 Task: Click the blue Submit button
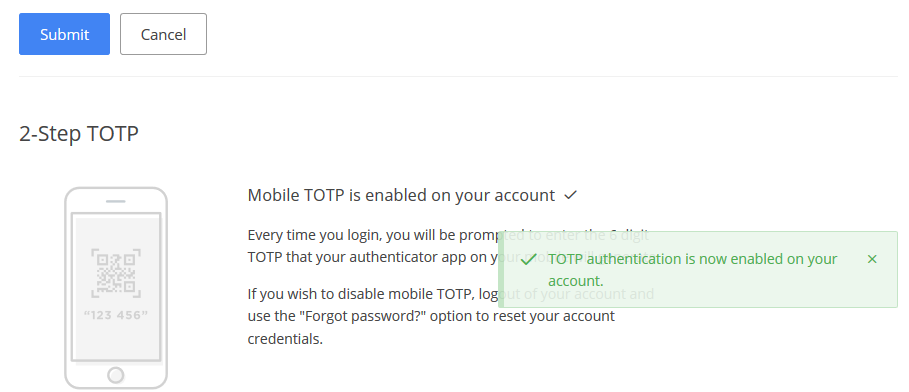coord(64,34)
